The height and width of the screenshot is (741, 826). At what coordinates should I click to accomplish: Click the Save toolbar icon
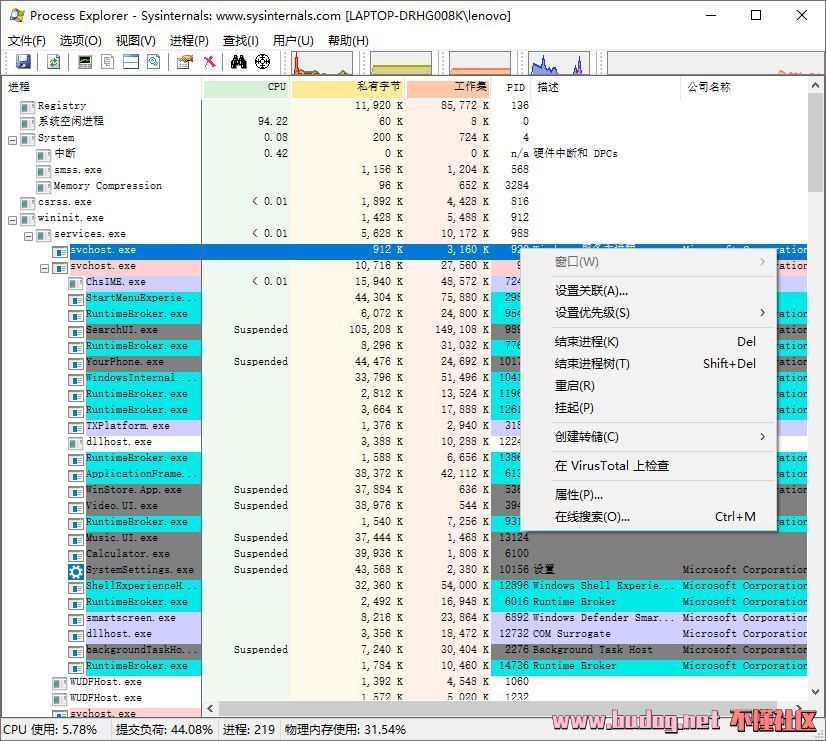click(22, 61)
